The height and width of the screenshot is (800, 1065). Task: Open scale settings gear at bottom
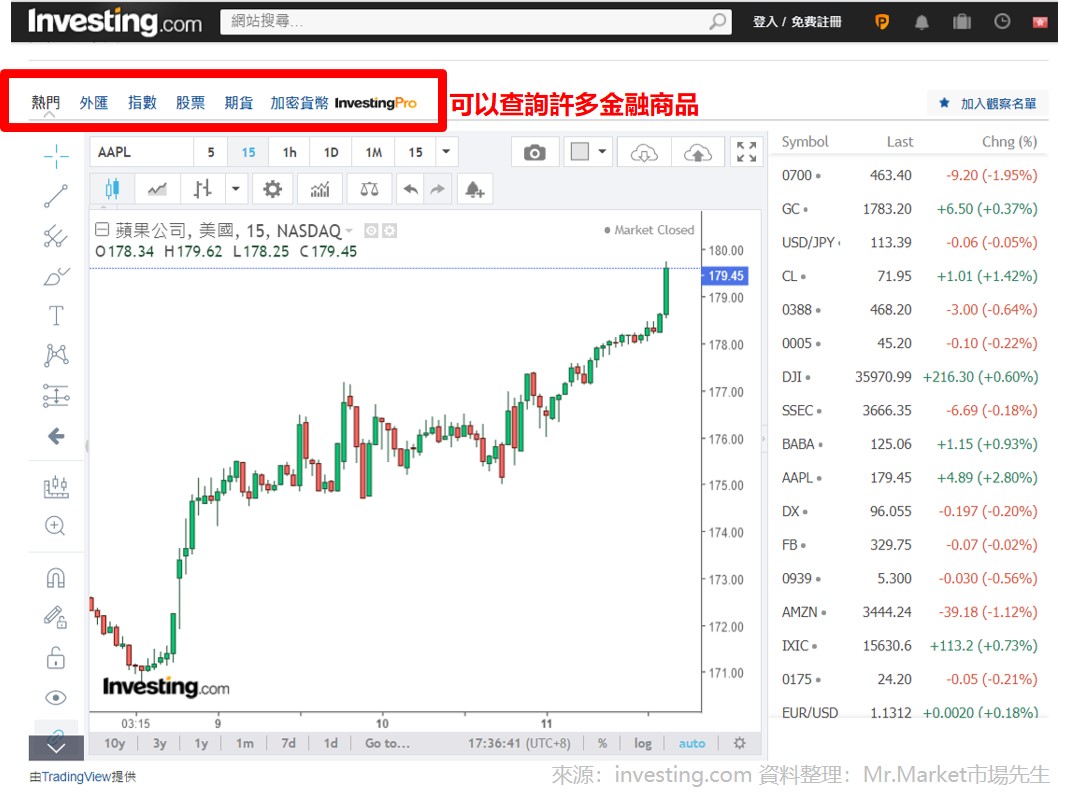740,744
